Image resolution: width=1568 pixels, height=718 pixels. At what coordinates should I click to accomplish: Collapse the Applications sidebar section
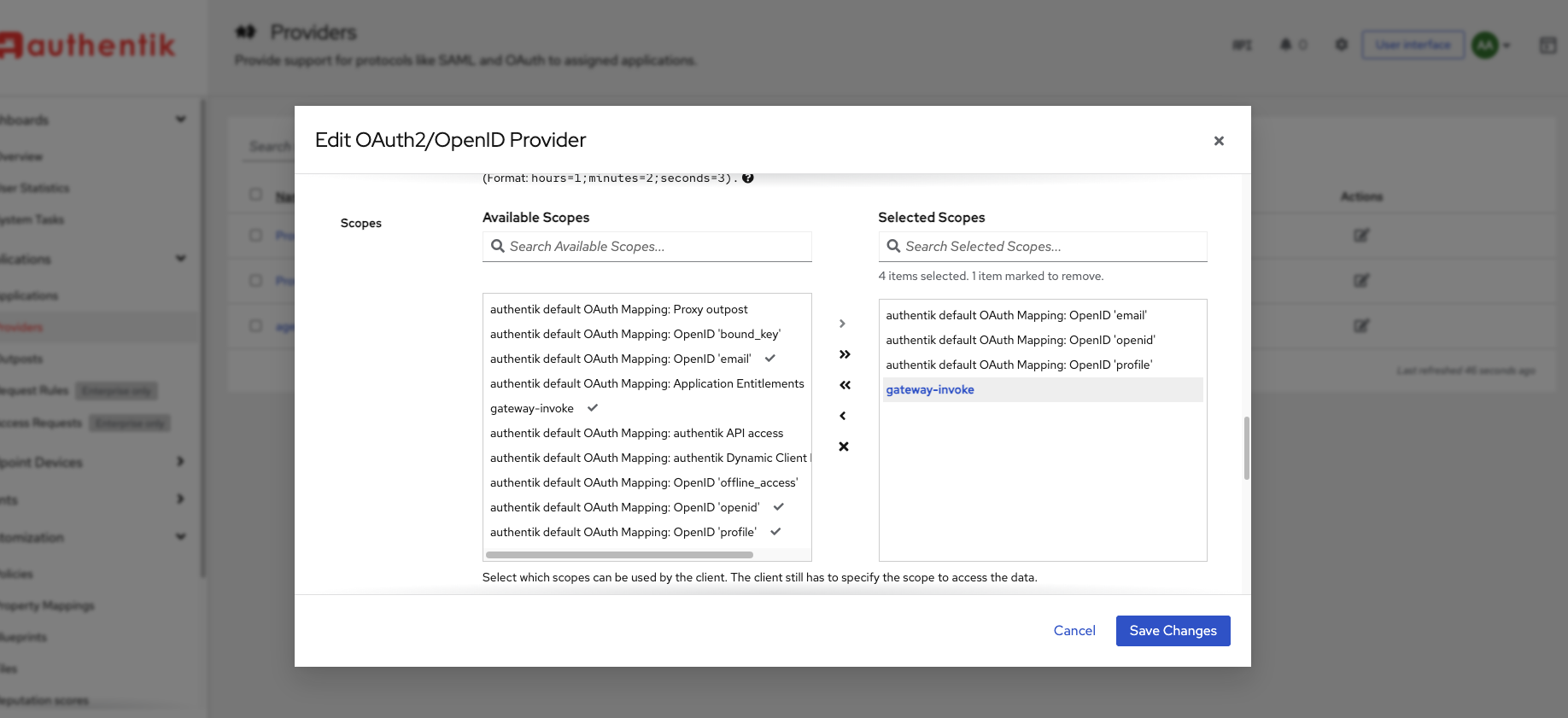click(x=180, y=259)
